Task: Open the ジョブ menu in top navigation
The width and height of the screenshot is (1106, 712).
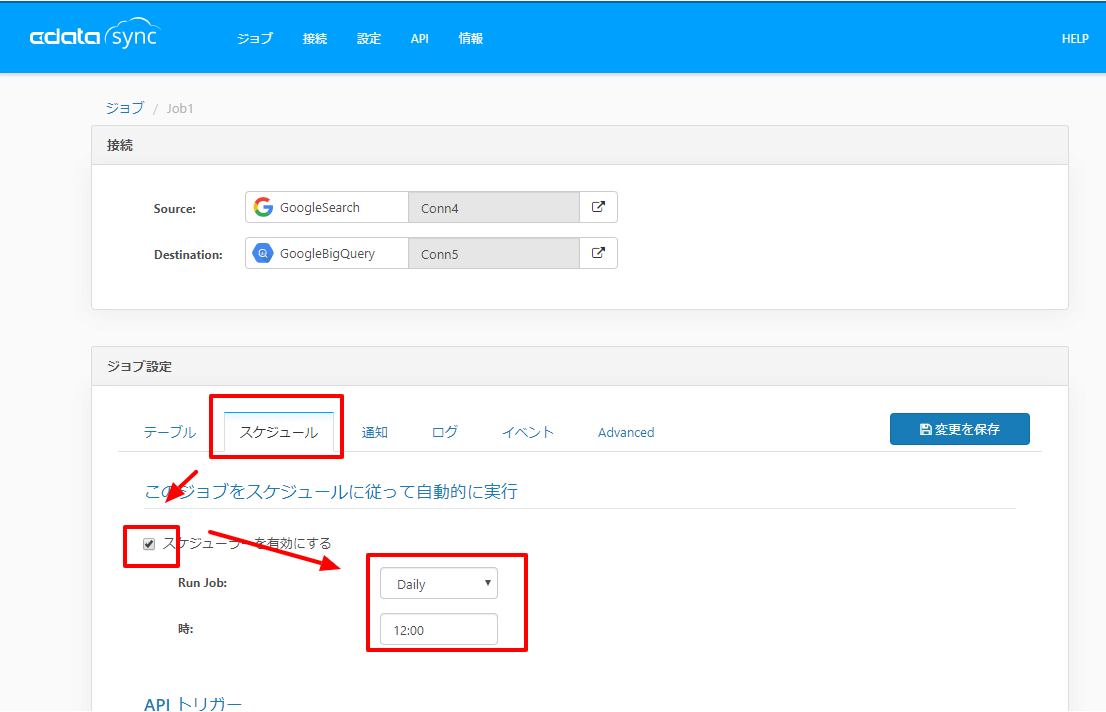Action: pyautogui.click(x=255, y=39)
